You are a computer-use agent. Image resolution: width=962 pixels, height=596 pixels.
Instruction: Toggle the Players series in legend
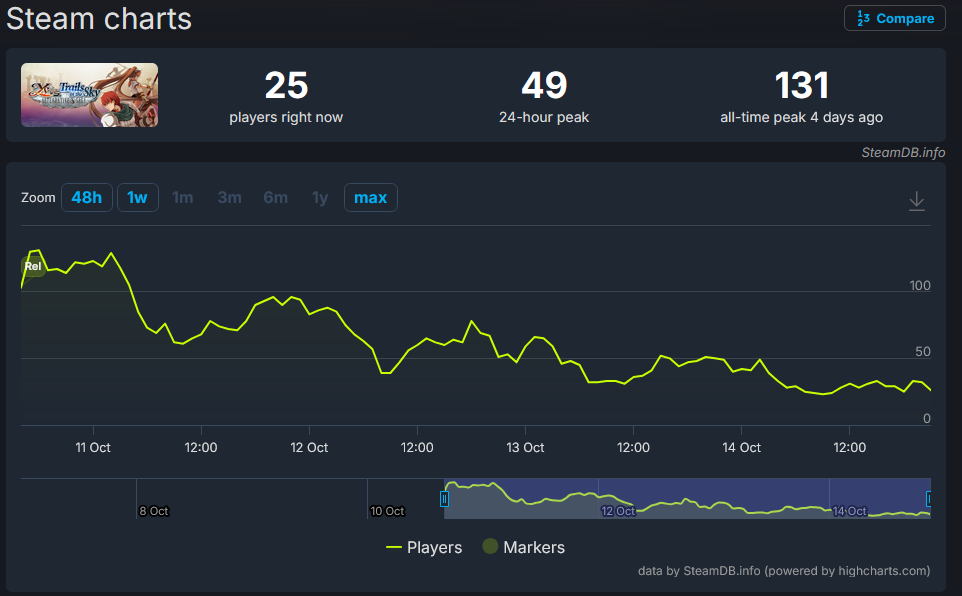point(424,548)
